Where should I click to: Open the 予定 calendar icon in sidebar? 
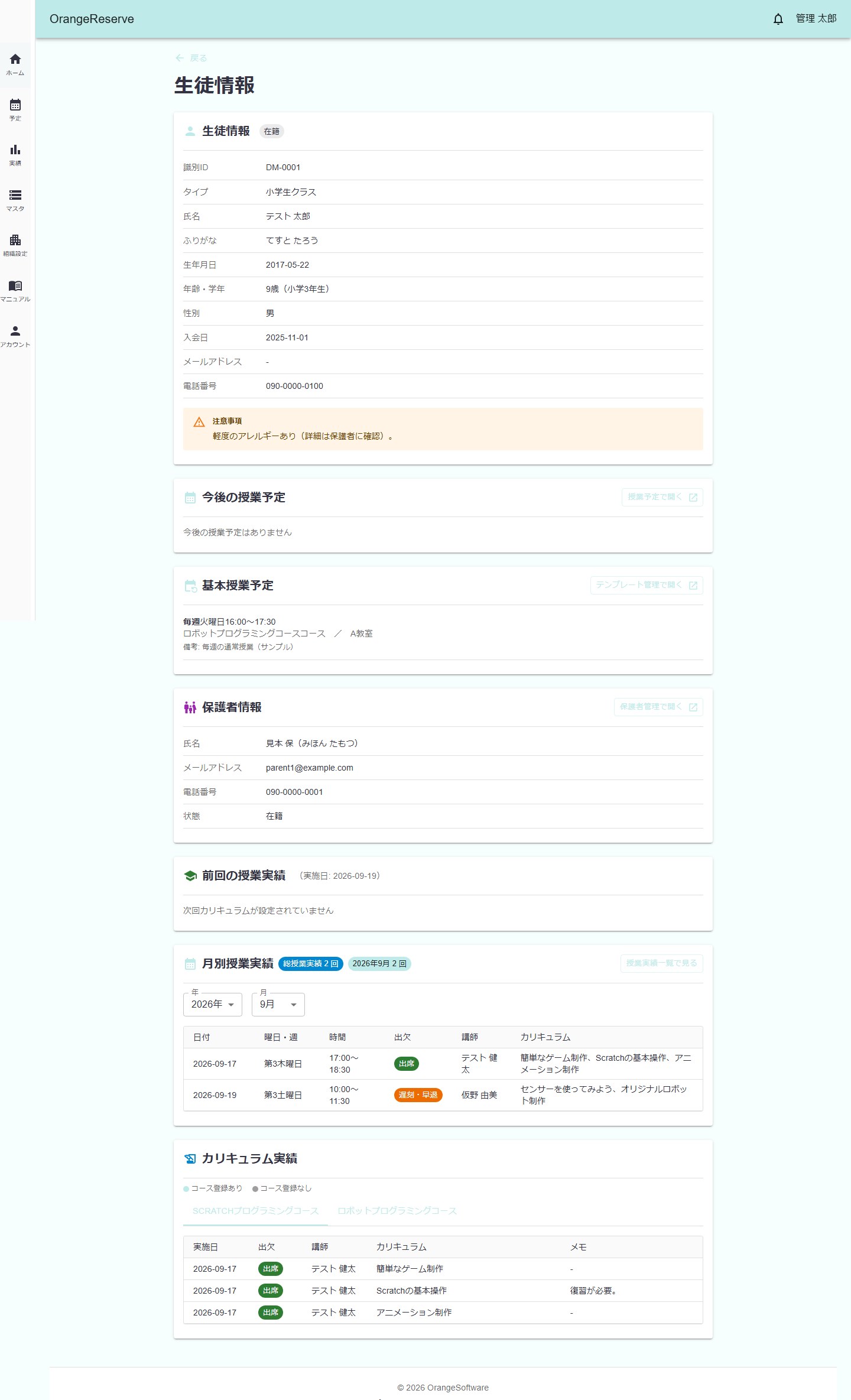click(x=15, y=105)
